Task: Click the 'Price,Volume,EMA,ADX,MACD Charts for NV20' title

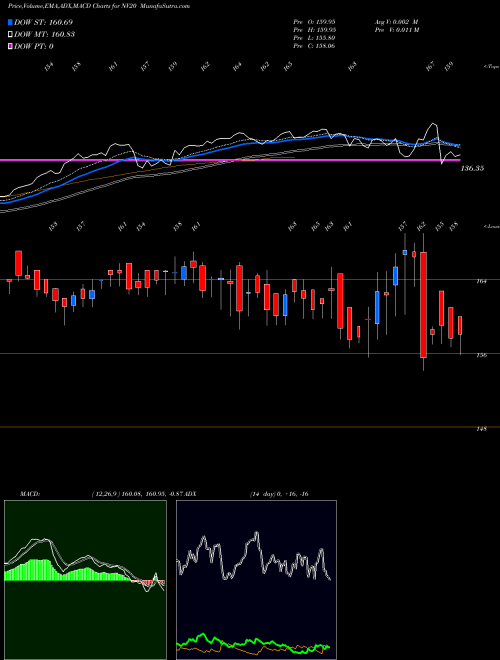Action: 71,6
